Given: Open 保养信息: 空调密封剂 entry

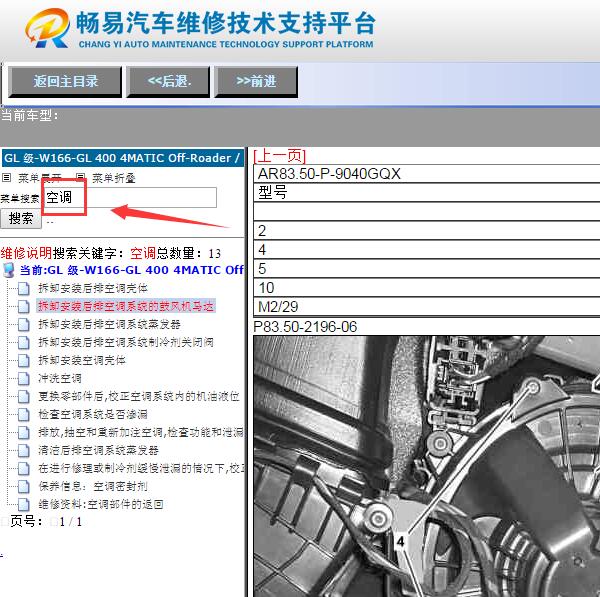Looking at the screenshot, I should click(x=93, y=486).
